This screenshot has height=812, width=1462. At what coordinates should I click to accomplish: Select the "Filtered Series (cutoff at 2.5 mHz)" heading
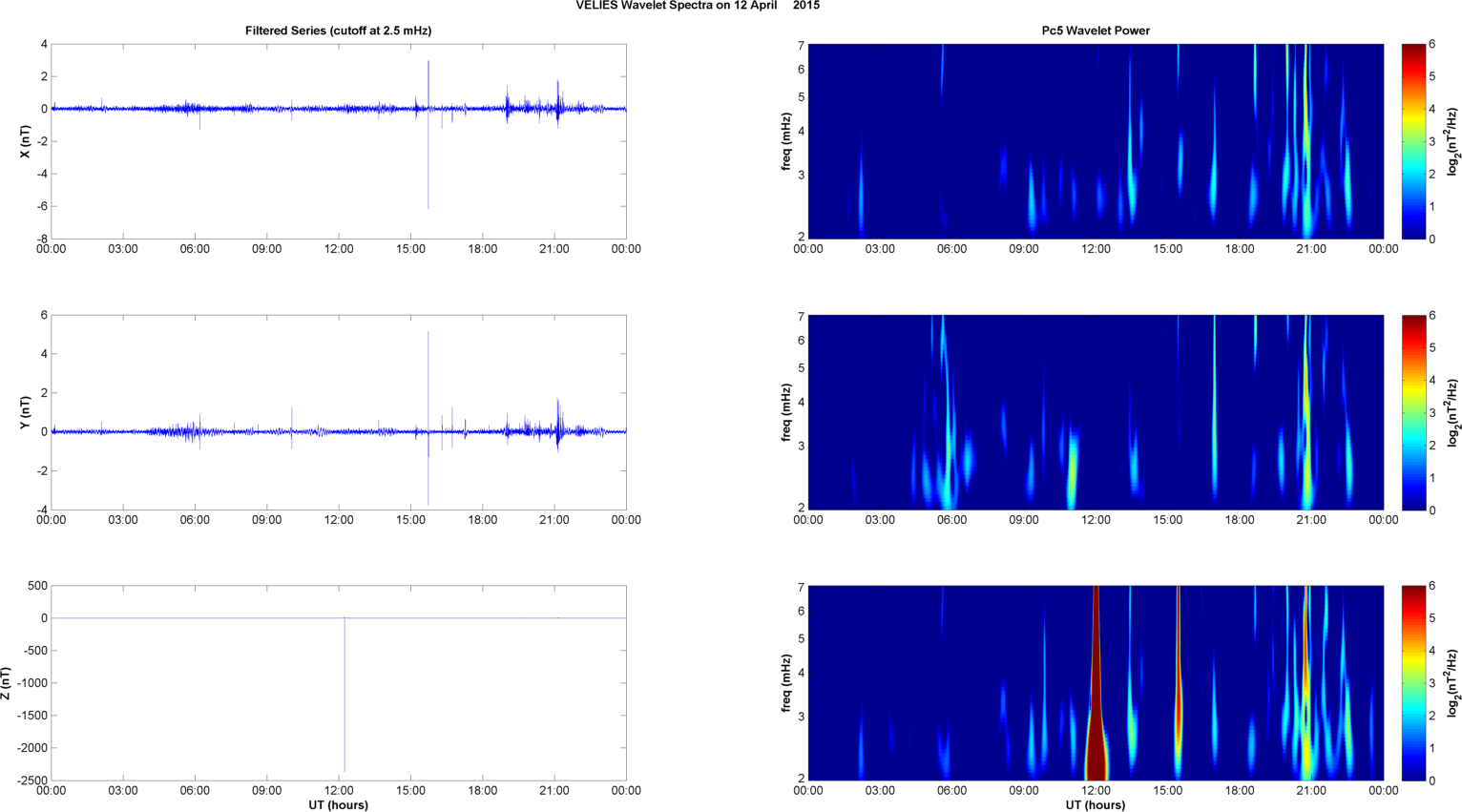tap(339, 31)
